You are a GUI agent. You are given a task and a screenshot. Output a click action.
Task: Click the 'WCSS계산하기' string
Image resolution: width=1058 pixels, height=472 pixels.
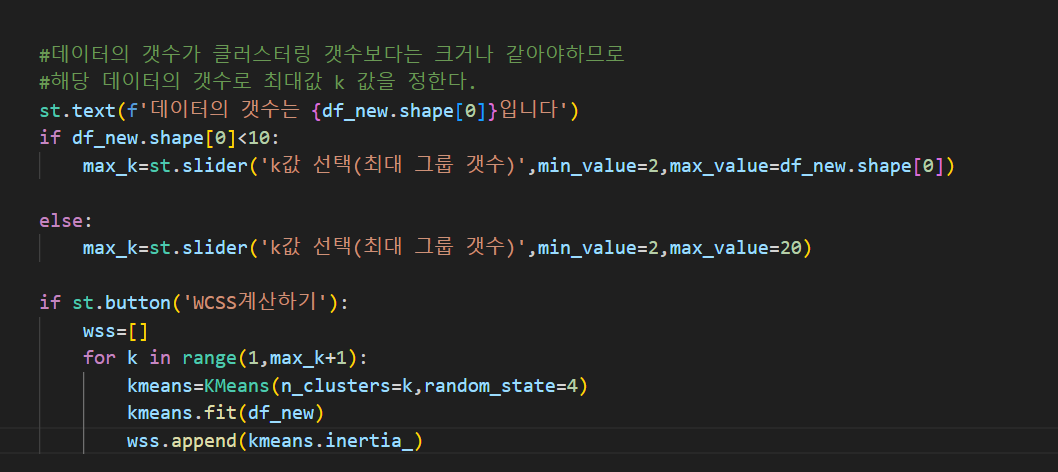point(254,303)
